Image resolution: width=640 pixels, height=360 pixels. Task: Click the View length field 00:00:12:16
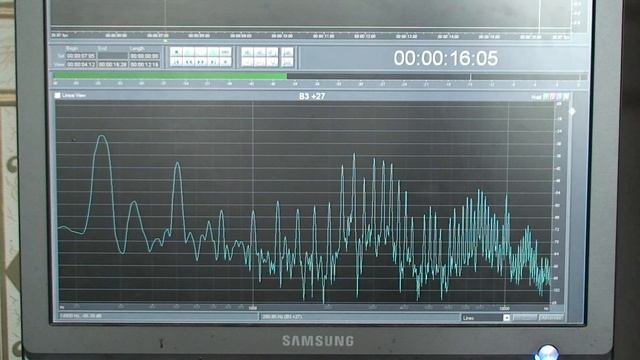coord(144,64)
